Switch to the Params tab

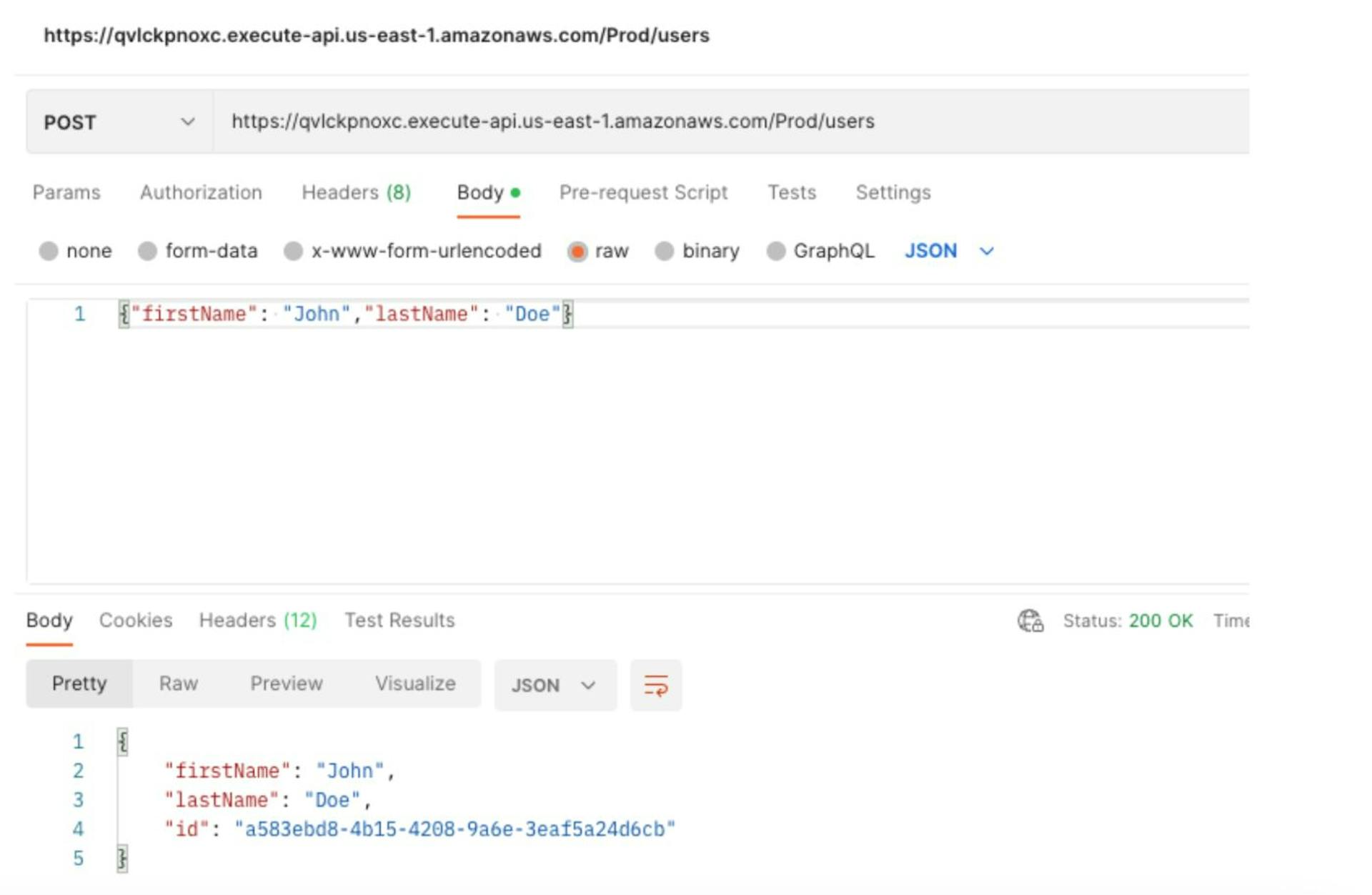coord(66,192)
